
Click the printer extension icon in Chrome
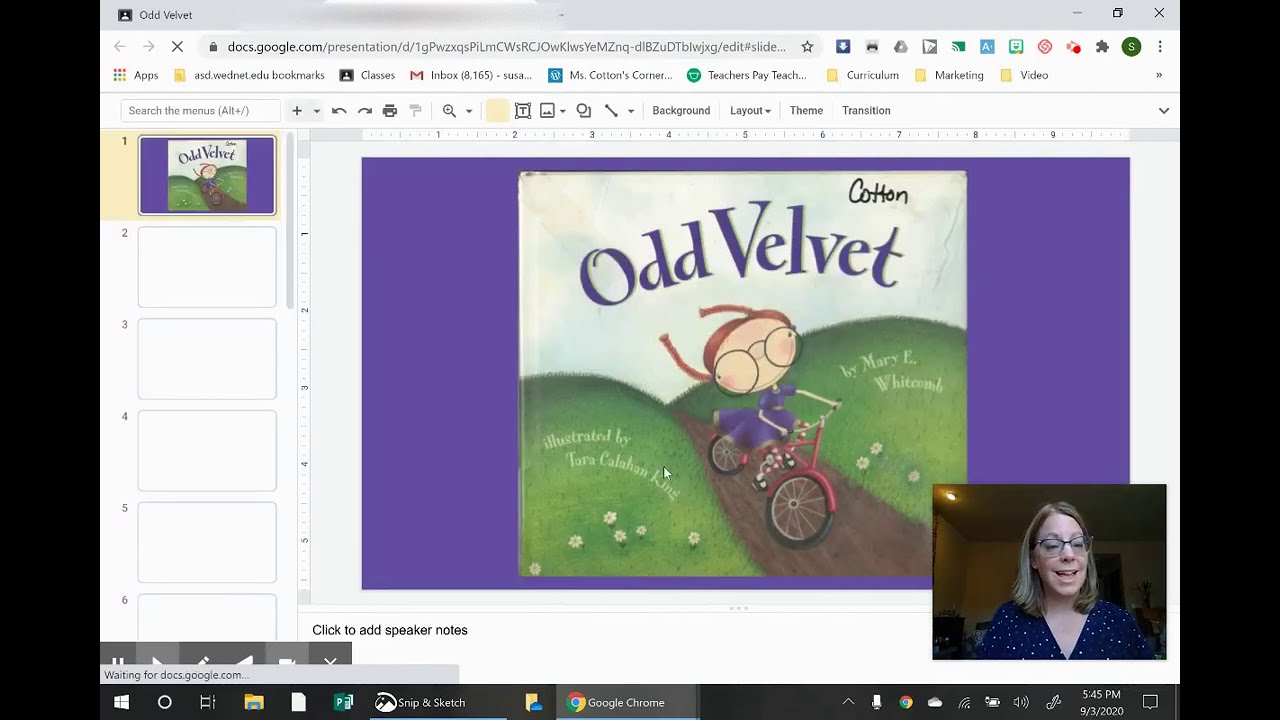[872, 47]
